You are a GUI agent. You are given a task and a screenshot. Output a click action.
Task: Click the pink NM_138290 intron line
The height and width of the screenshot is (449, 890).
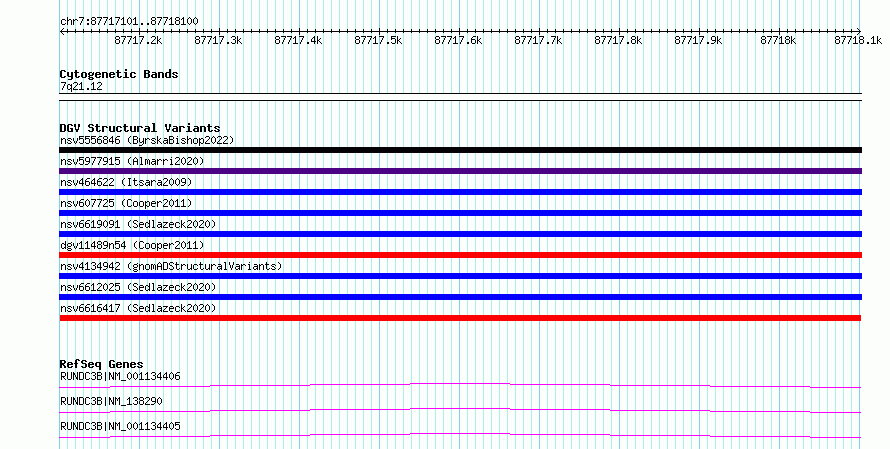(460, 409)
